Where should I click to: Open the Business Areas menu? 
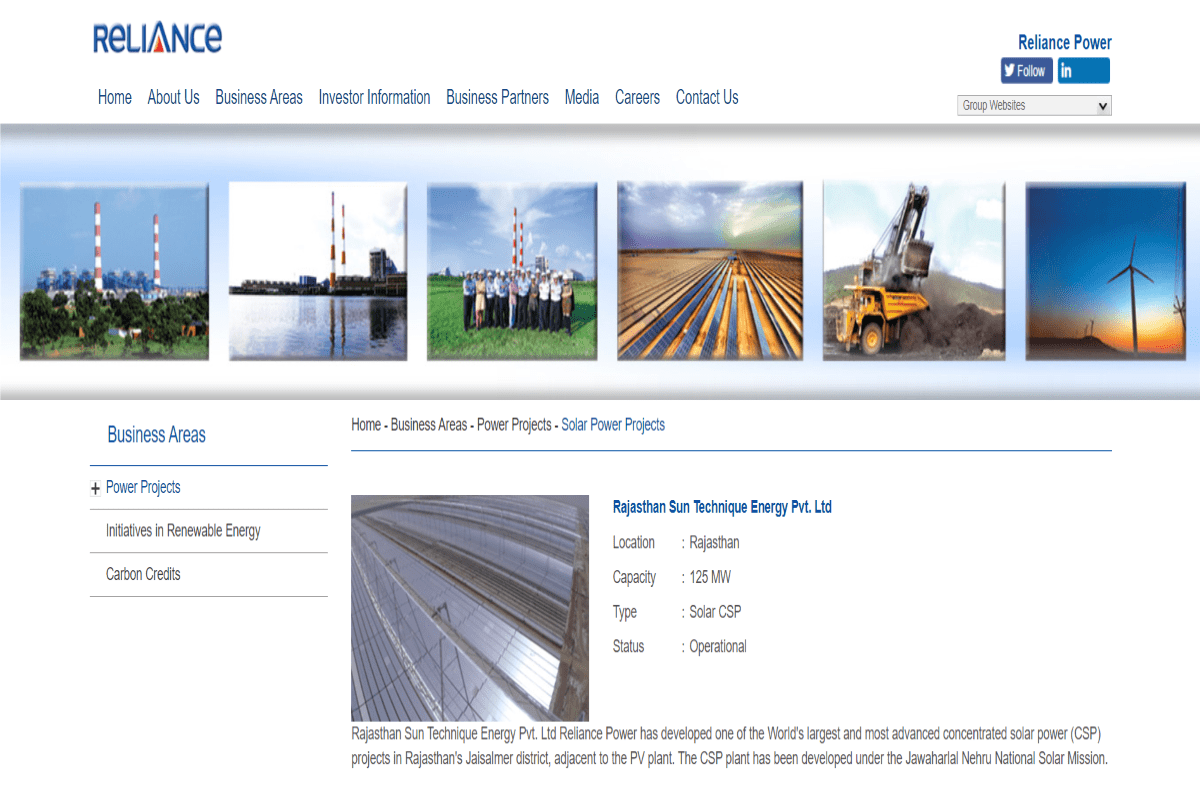pyautogui.click(x=258, y=97)
